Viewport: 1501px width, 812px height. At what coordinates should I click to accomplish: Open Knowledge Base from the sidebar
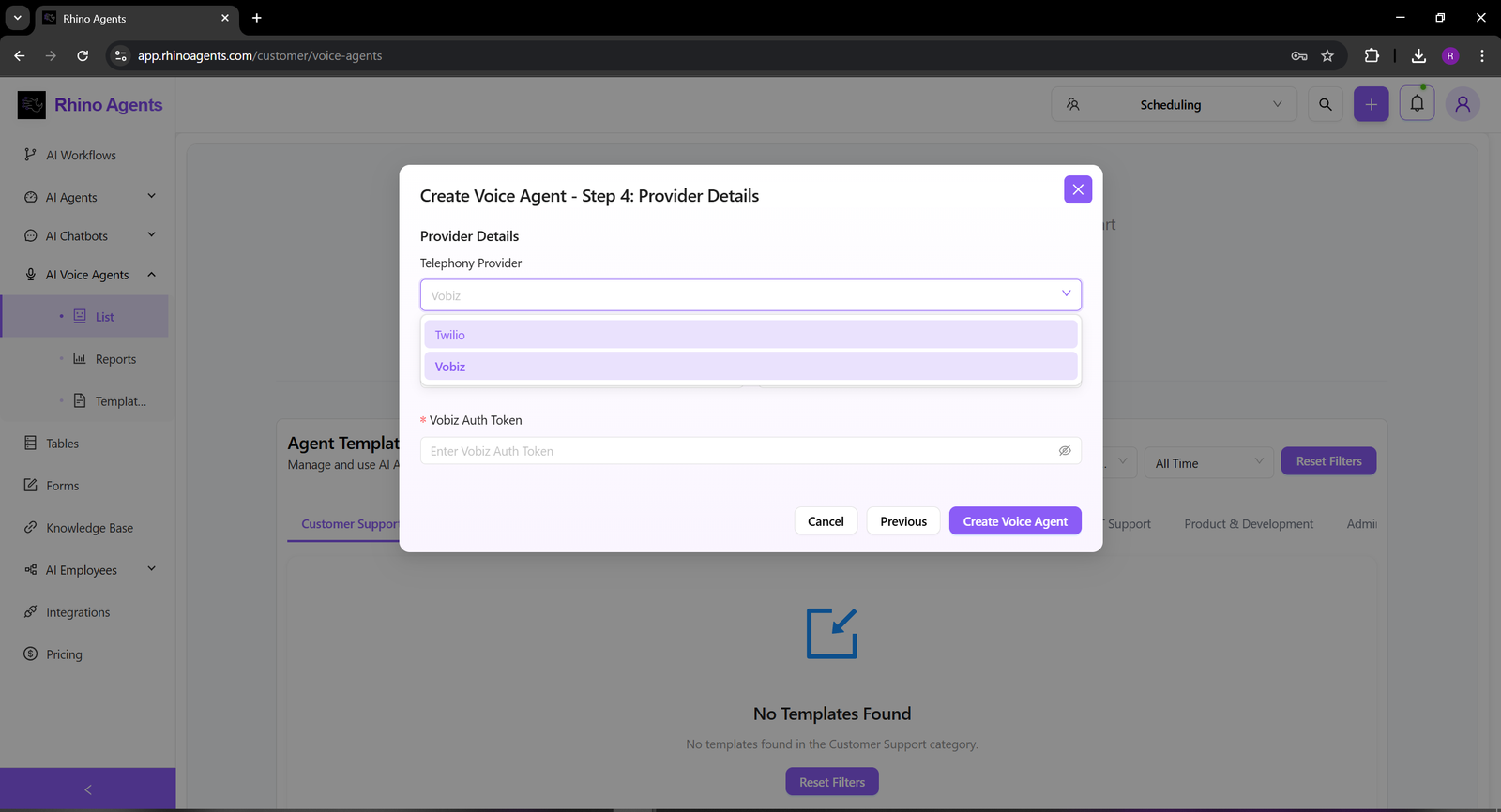click(89, 528)
